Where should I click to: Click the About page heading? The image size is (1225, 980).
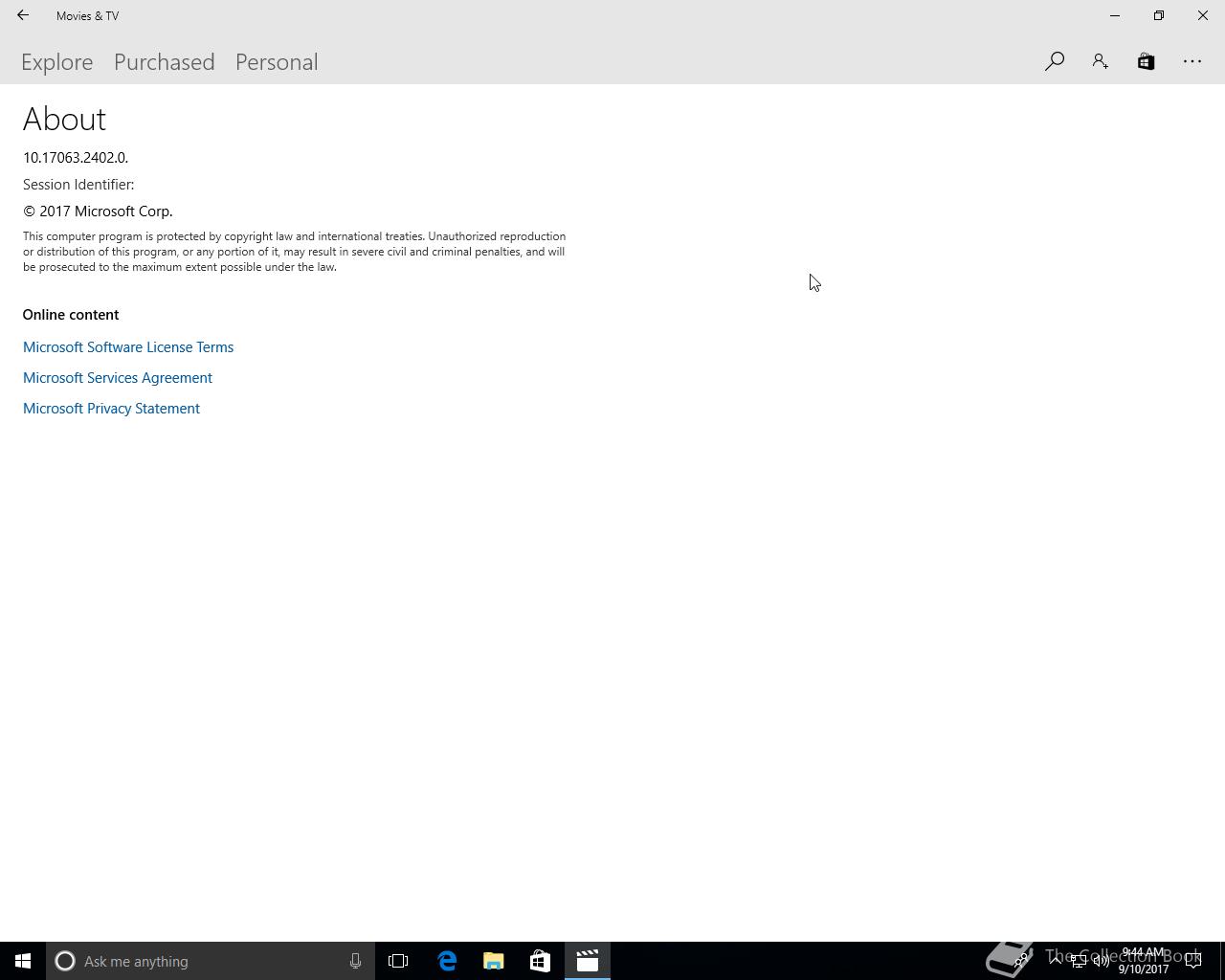click(x=64, y=119)
